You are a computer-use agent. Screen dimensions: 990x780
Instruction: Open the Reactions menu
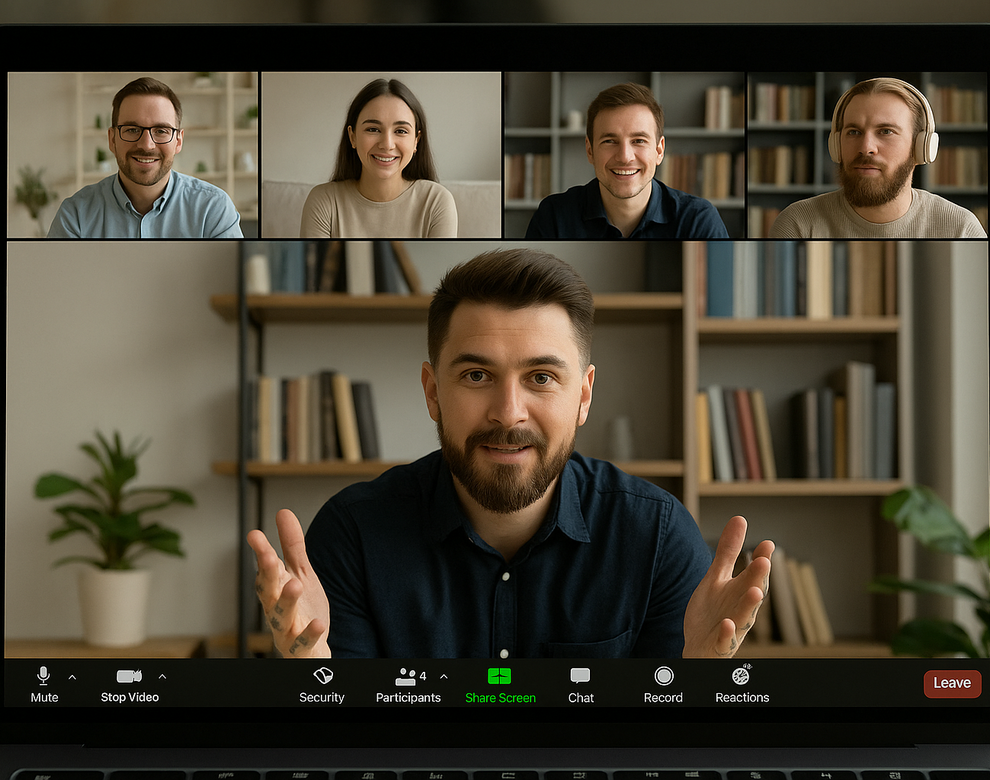(x=742, y=685)
